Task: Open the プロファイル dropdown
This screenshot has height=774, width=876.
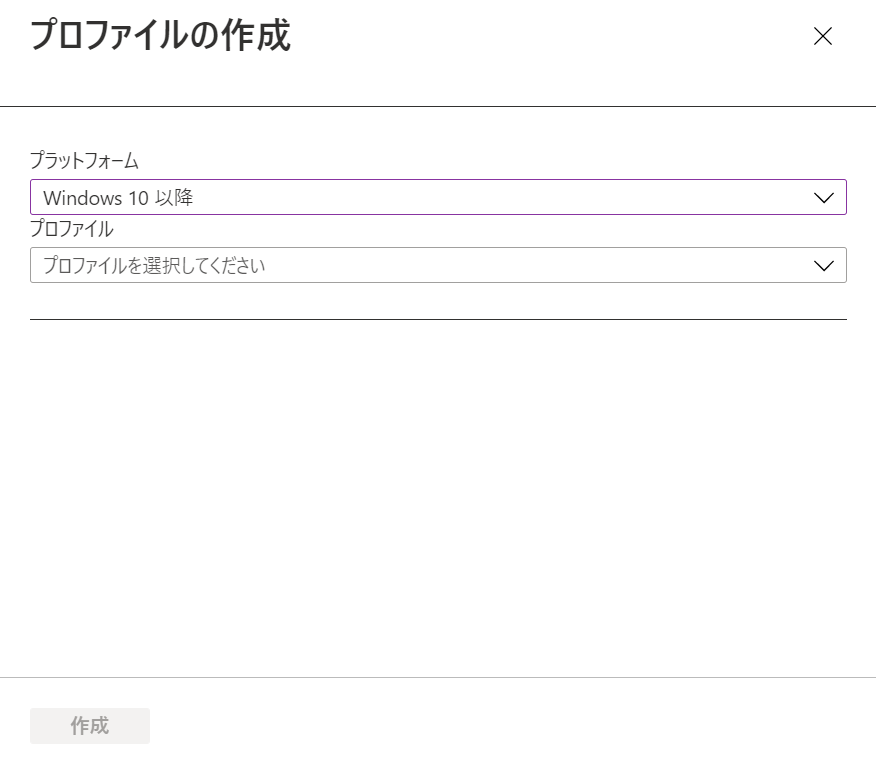Action: click(438, 265)
